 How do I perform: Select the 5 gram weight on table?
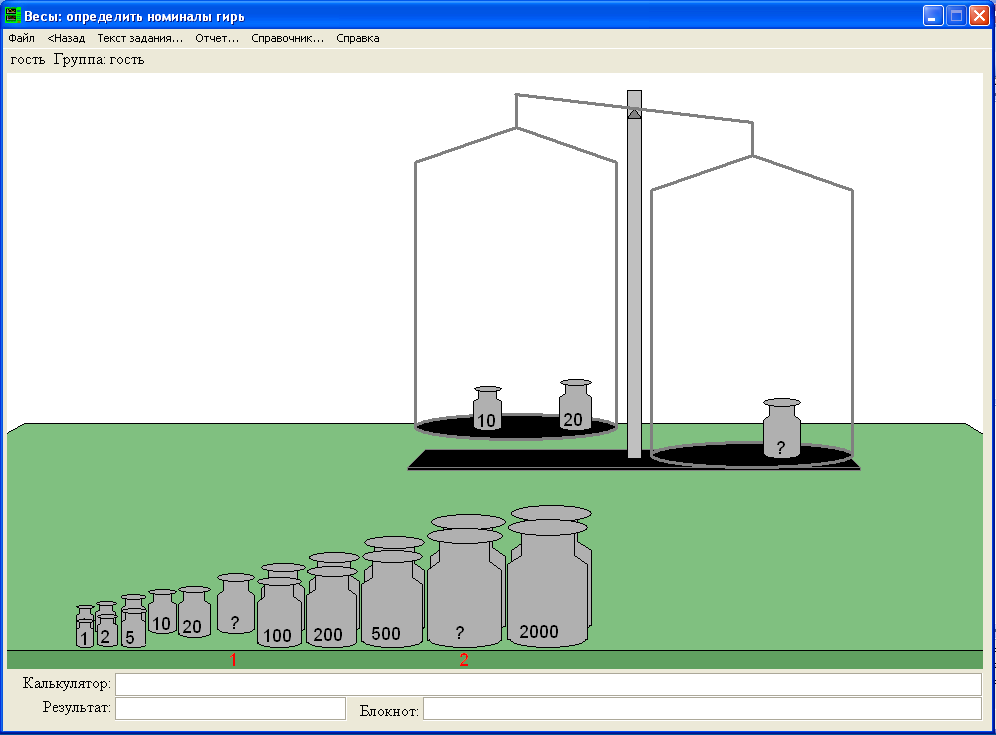click(133, 630)
